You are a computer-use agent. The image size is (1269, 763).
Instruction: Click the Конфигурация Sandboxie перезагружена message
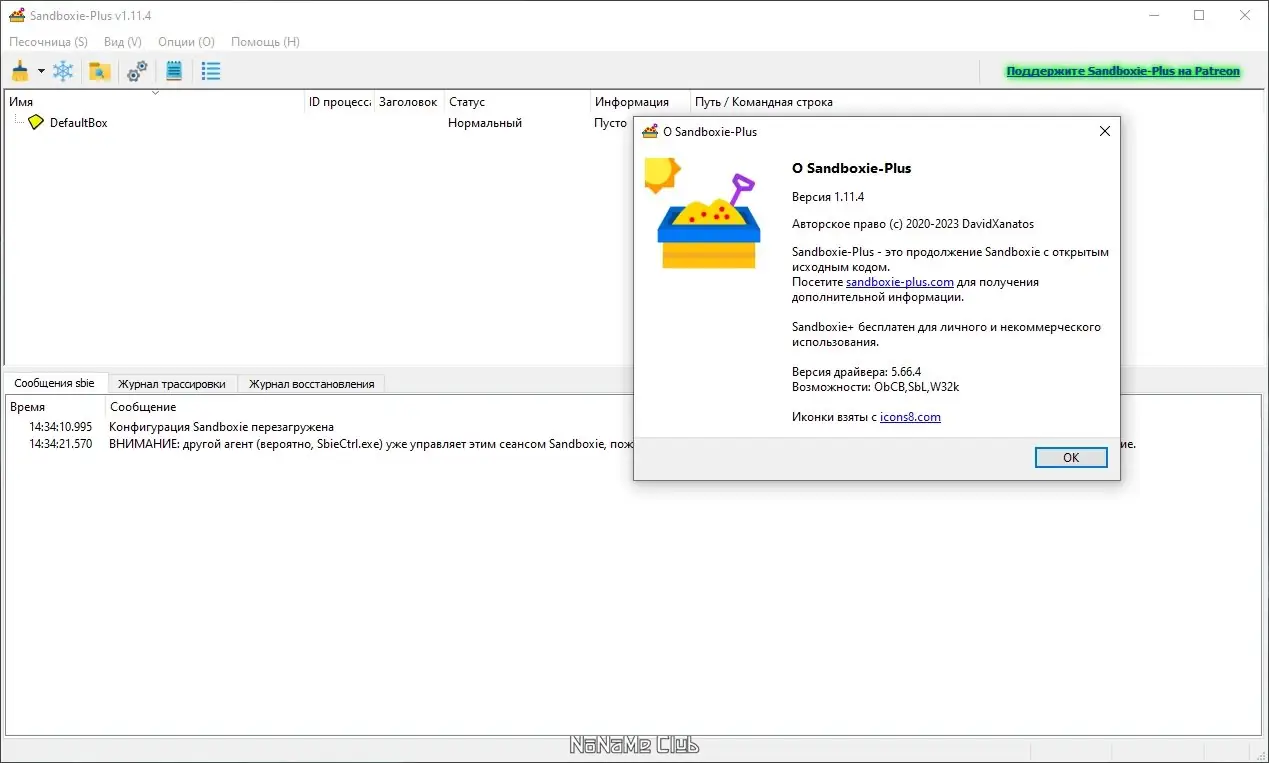pos(221,427)
